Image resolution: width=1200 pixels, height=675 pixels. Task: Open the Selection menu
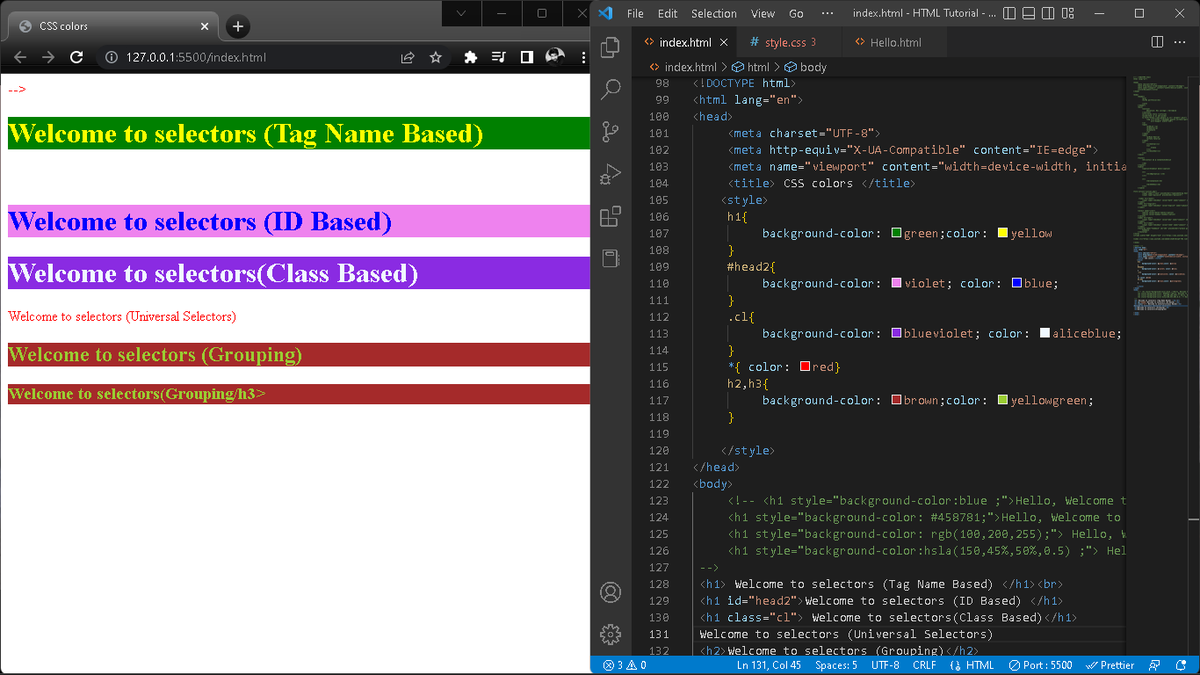713,14
